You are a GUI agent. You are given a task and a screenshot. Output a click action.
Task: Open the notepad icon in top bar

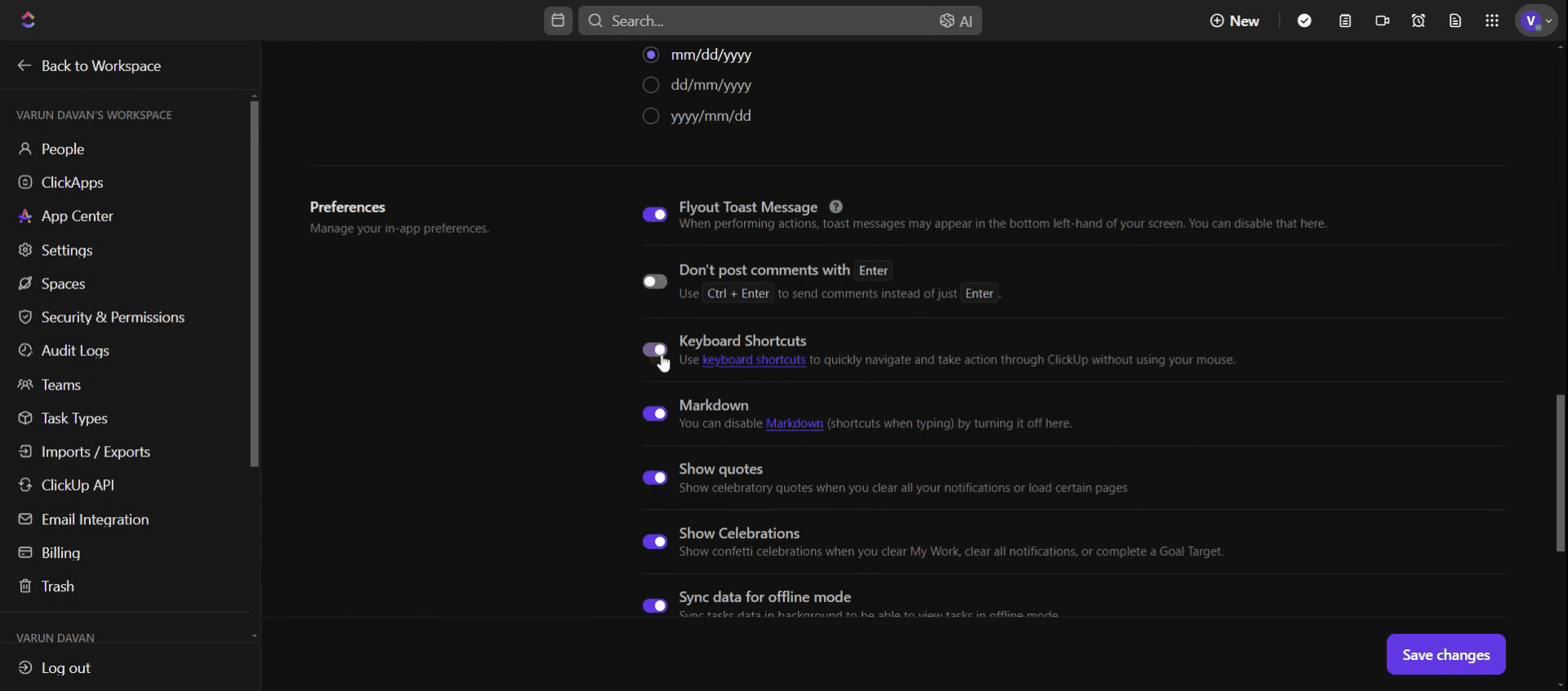tap(1345, 20)
